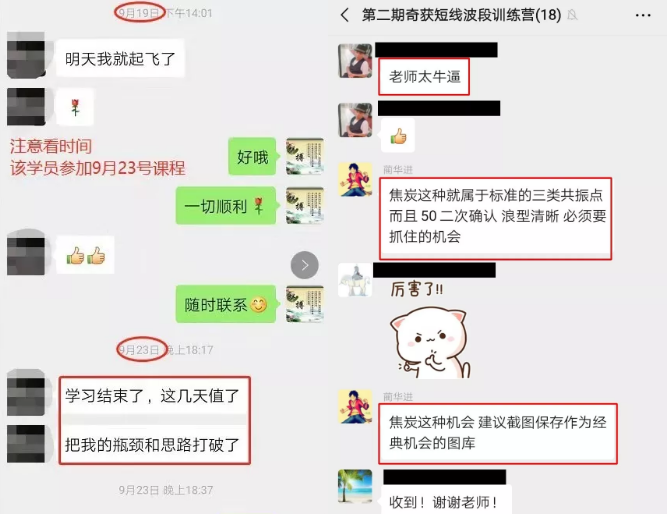Tap the green 随时联系 message bubble
The height and width of the screenshot is (514, 667).
[x=226, y=304]
